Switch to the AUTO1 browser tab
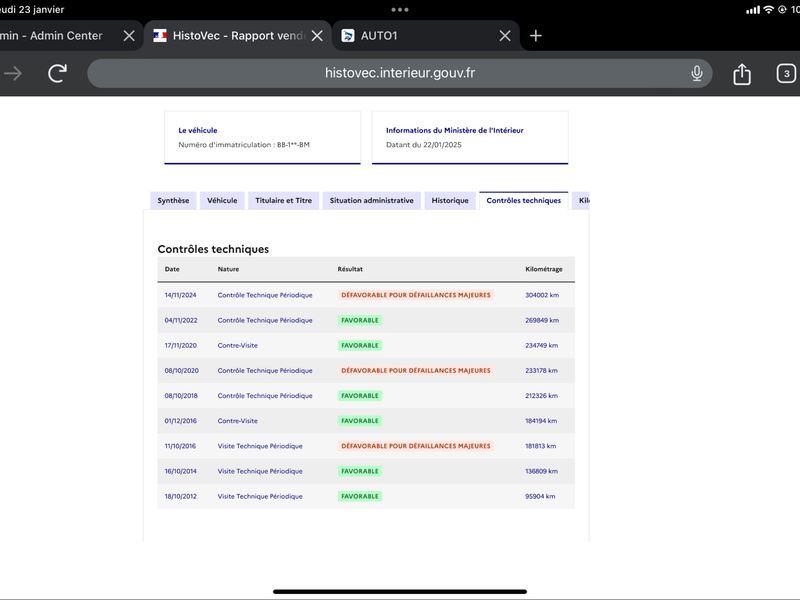Image resolution: width=800 pixels, height=600 pixels. click(x=418, y=36)
